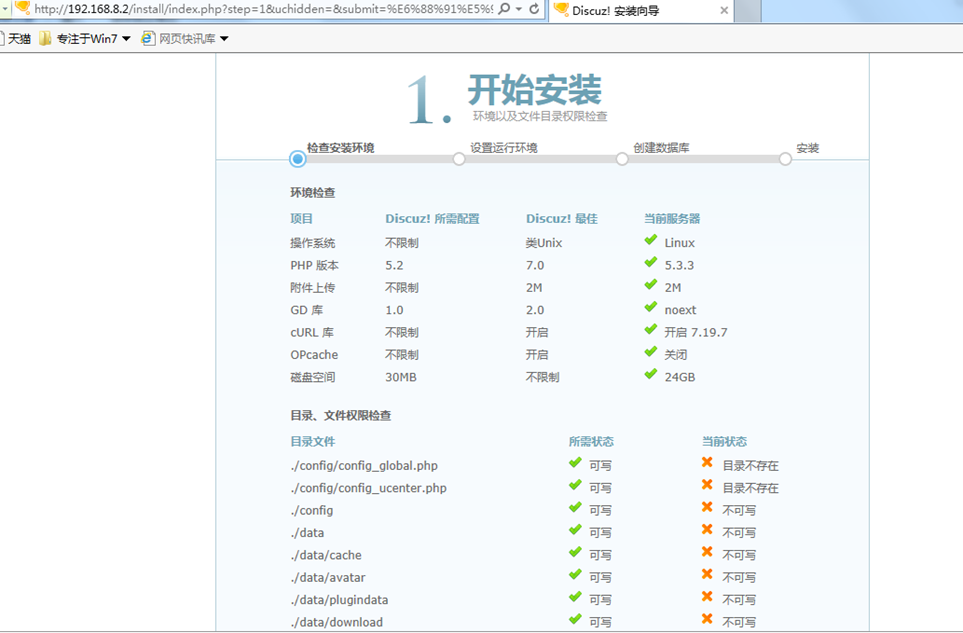Click the green check beside 关闭

coord(651,352)
